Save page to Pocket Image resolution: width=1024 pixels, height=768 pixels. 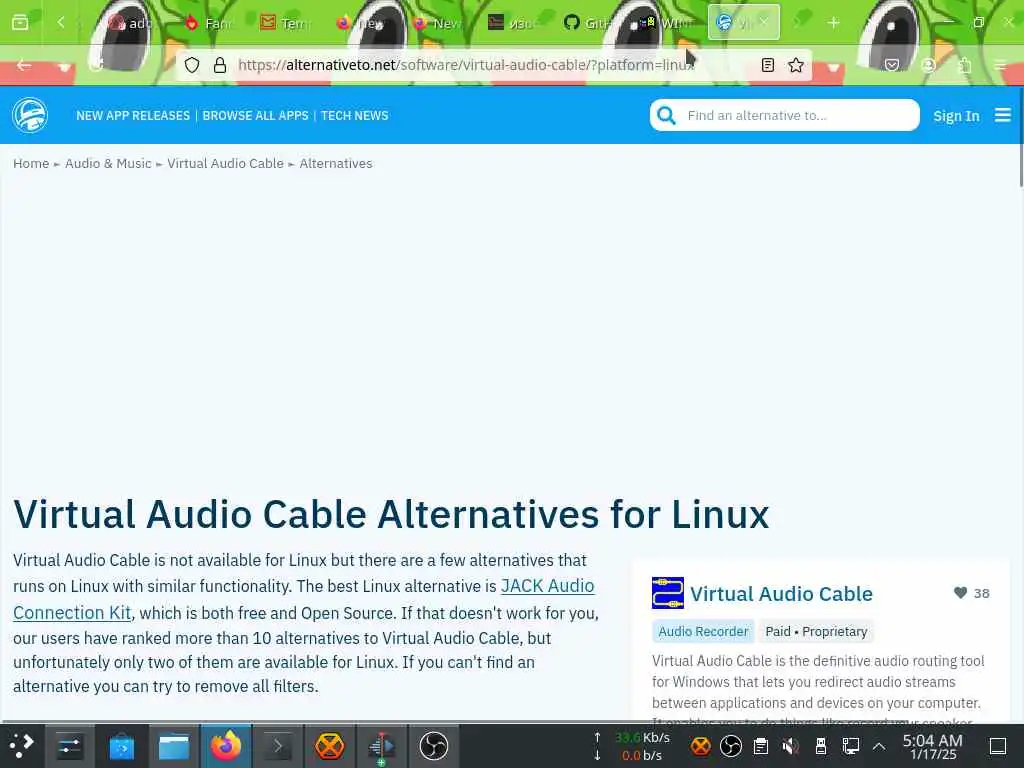(892, 65)
